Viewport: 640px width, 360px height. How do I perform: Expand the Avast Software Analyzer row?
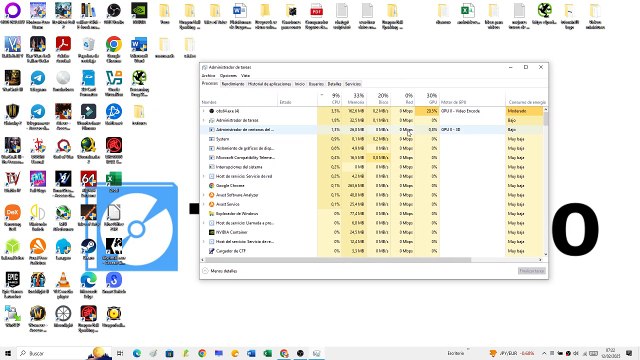(204, 195)
